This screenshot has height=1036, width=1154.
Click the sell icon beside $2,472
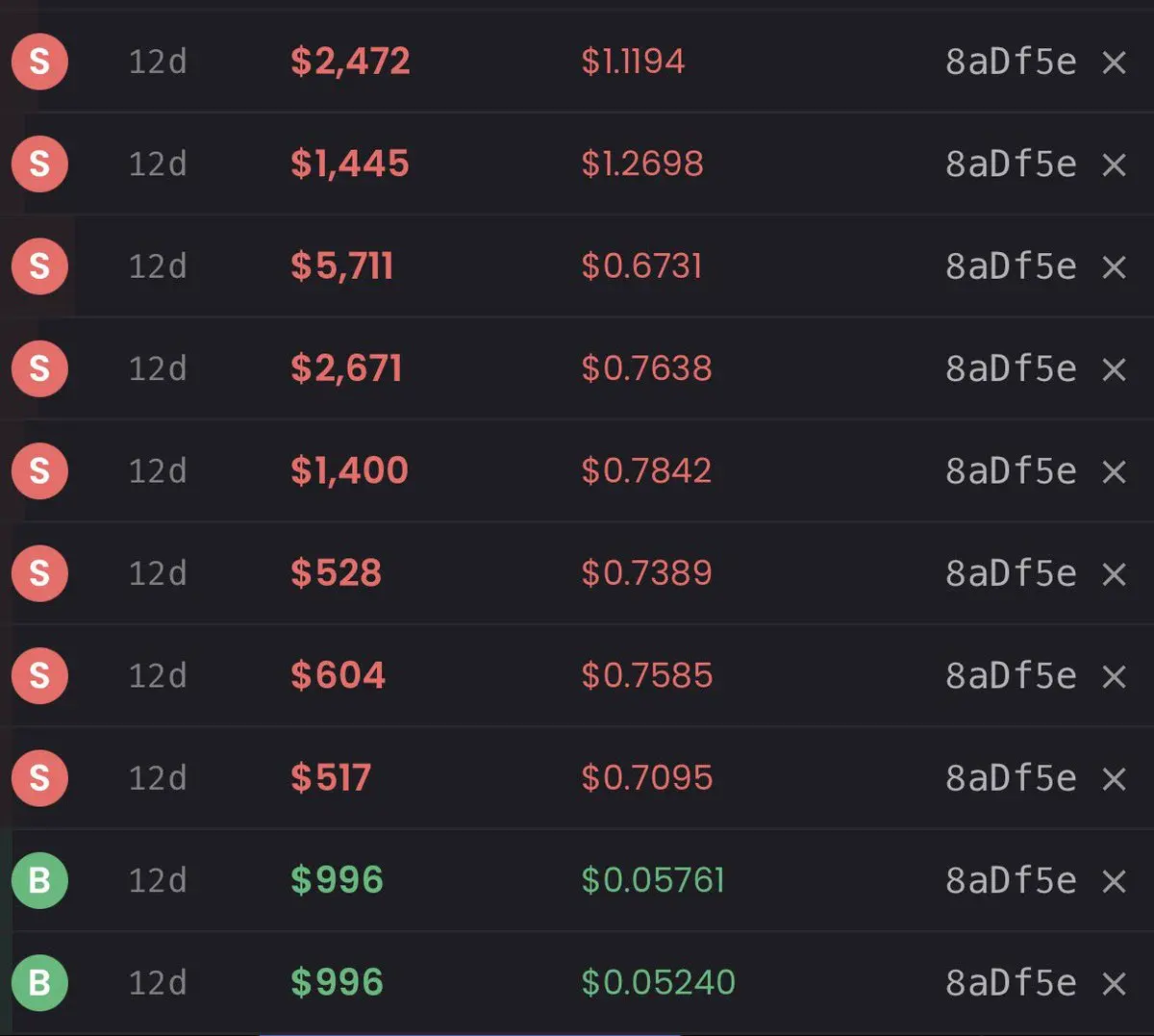(39, 62)
